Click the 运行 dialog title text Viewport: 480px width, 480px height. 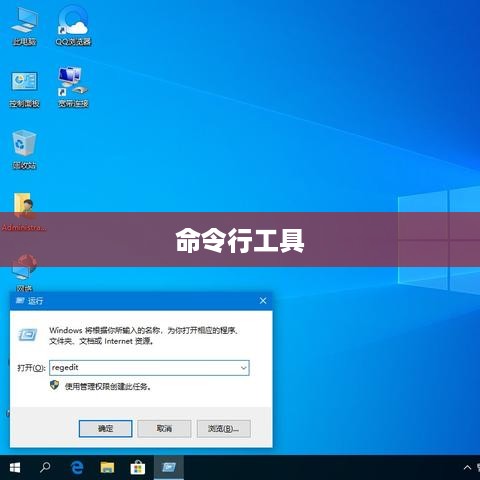(x=35, y=301)
